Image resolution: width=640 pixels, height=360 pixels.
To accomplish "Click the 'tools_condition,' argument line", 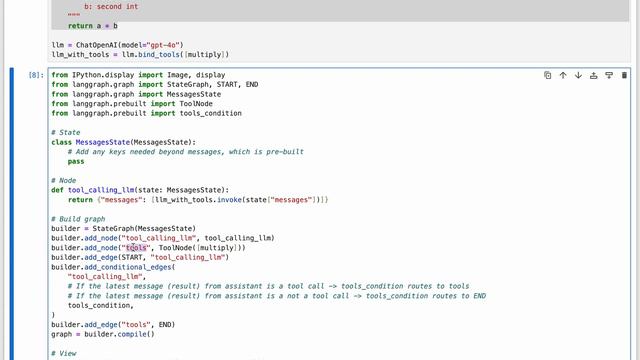I will tap(101, 306).
